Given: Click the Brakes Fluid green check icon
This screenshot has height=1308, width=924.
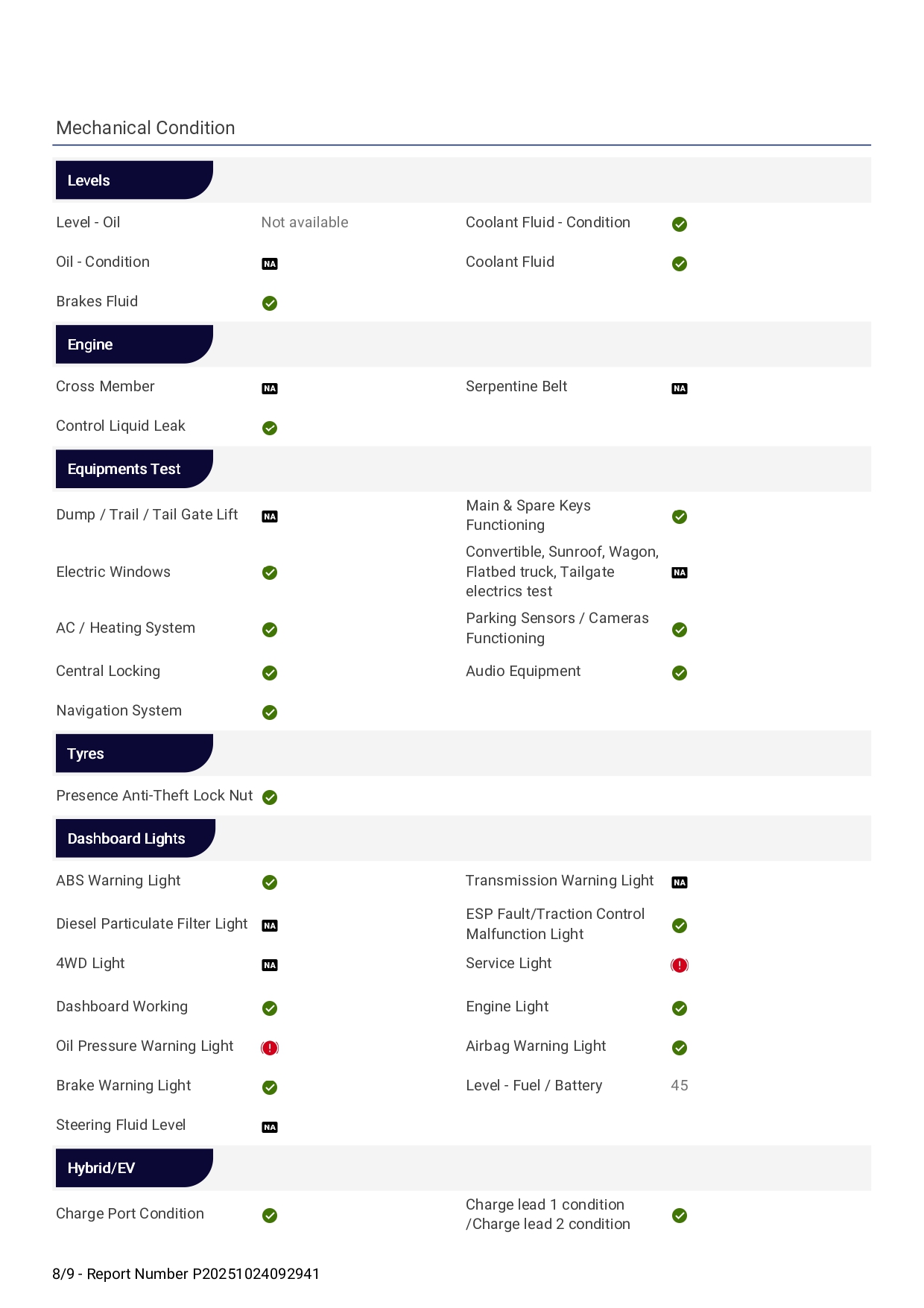Looking at the screenshot, I should (x=270, y=303).
